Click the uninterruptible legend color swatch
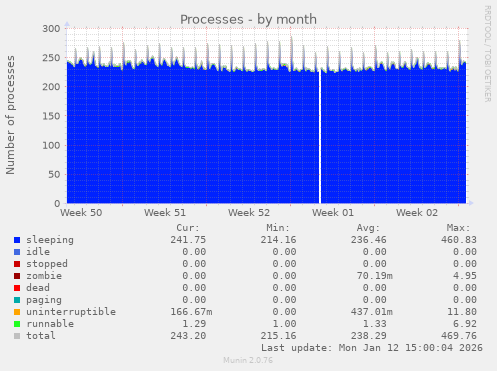Image resolution: width=497 pixels, height=371 pixels. 17,312
